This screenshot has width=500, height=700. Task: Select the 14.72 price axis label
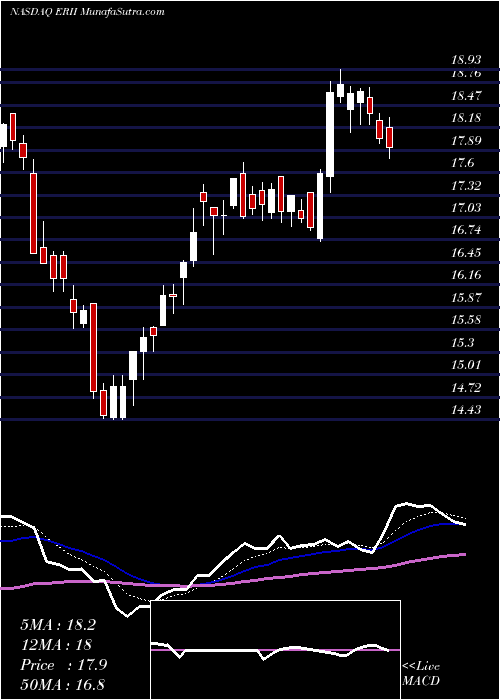(466, 388)
